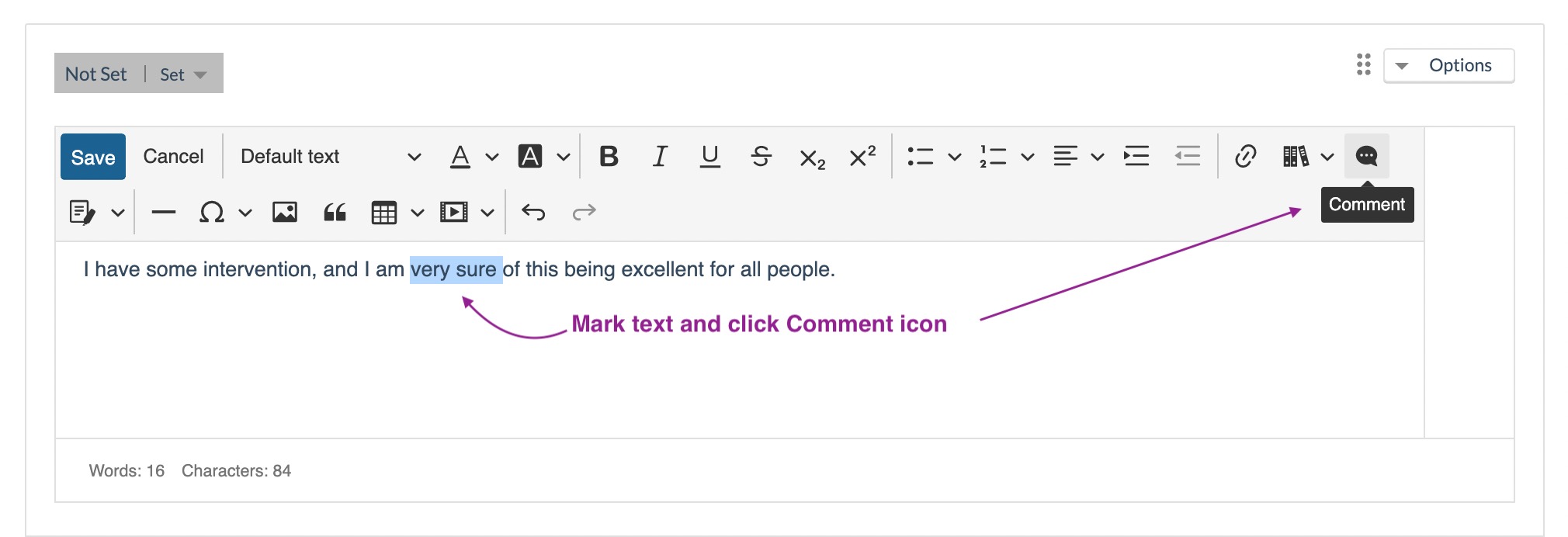This screenshot has width=1568, height=537.
Task: Toggle italic formatting
Action: (x=660, y=156)
